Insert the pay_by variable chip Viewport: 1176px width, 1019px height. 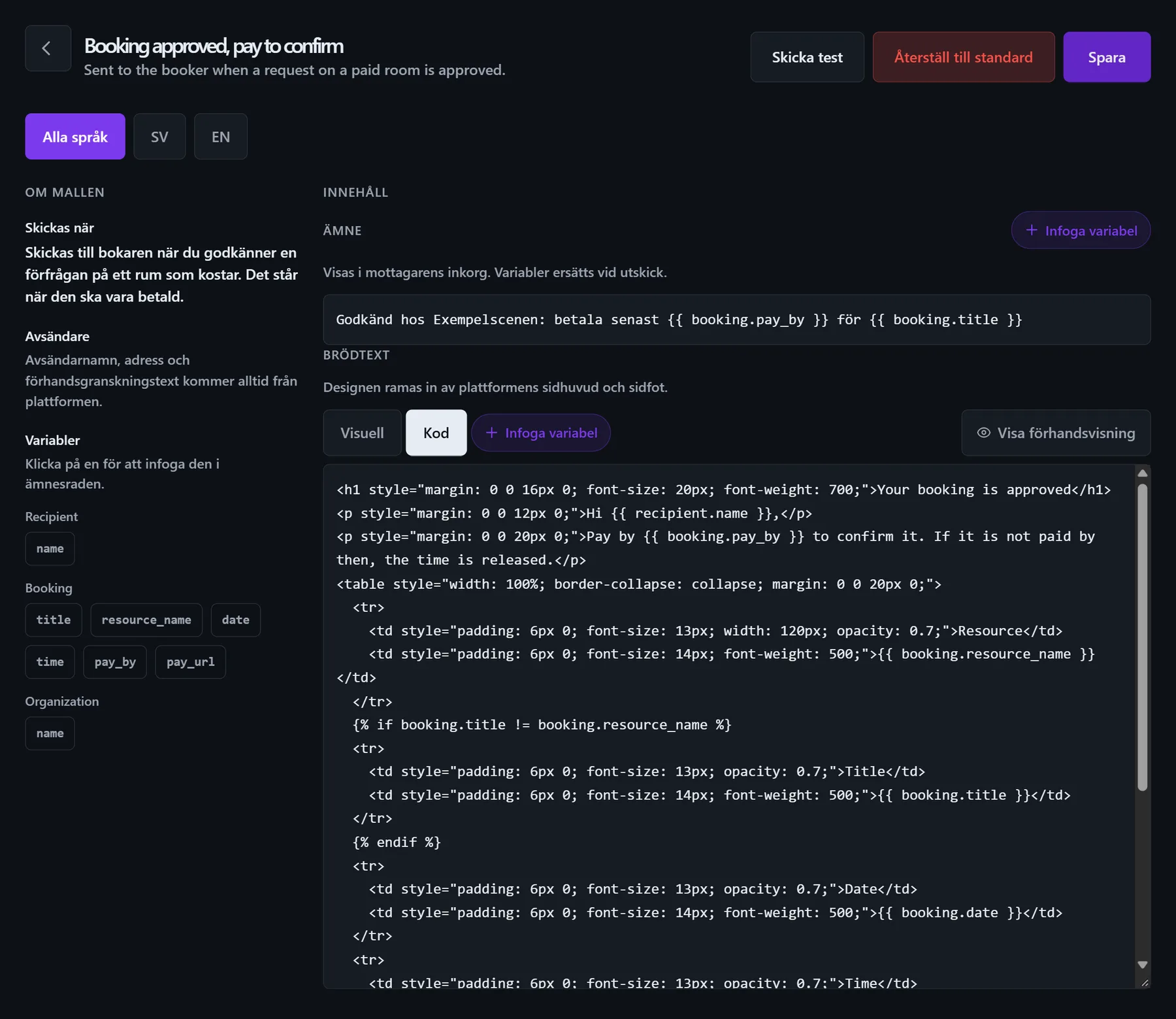click(x=115, y=661)
